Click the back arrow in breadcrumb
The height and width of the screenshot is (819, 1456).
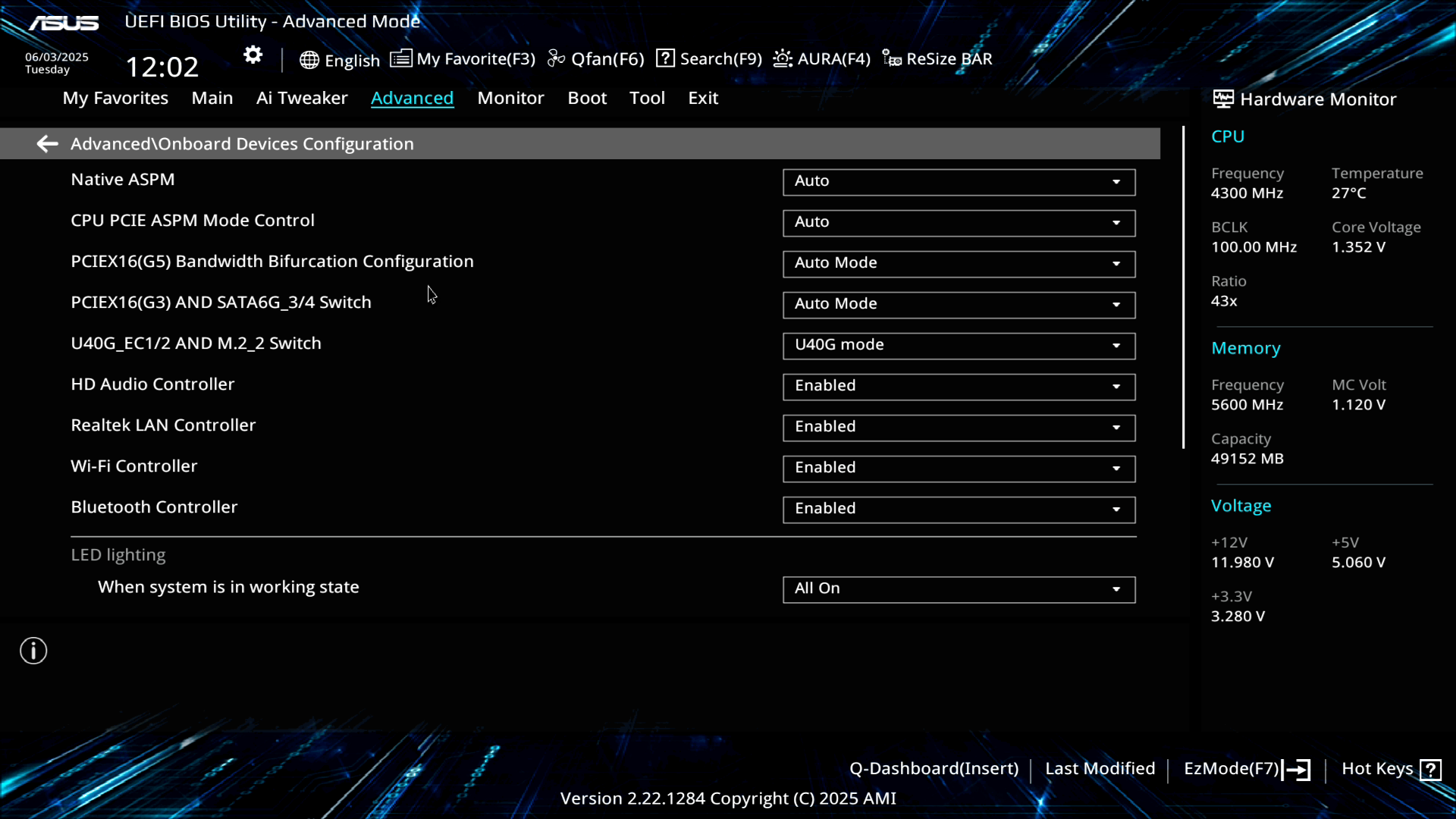(x=47, y=143)
